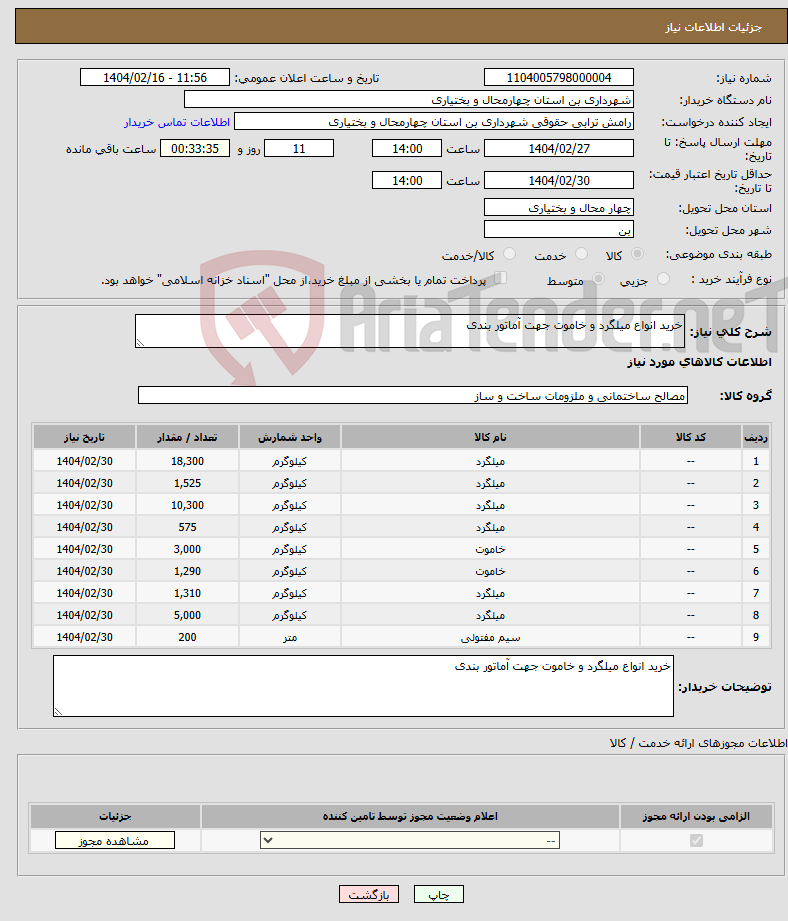788x921 pixels.
Task: Click the چاپ print button
Action: point(439,895)
